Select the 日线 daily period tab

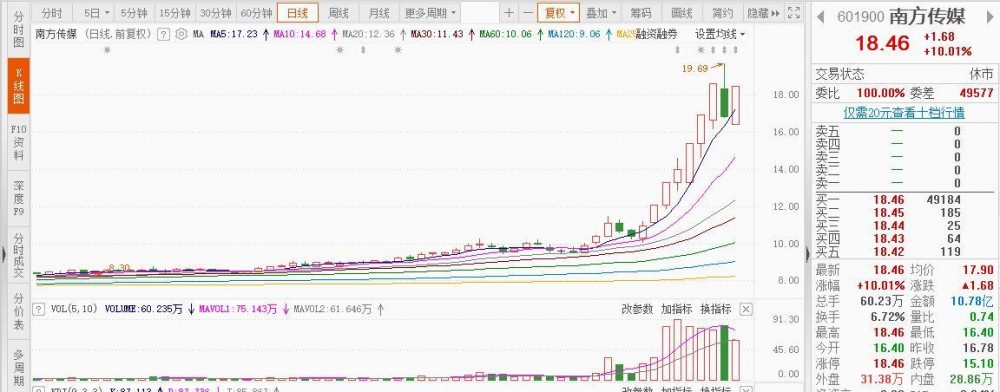[298, 13]
